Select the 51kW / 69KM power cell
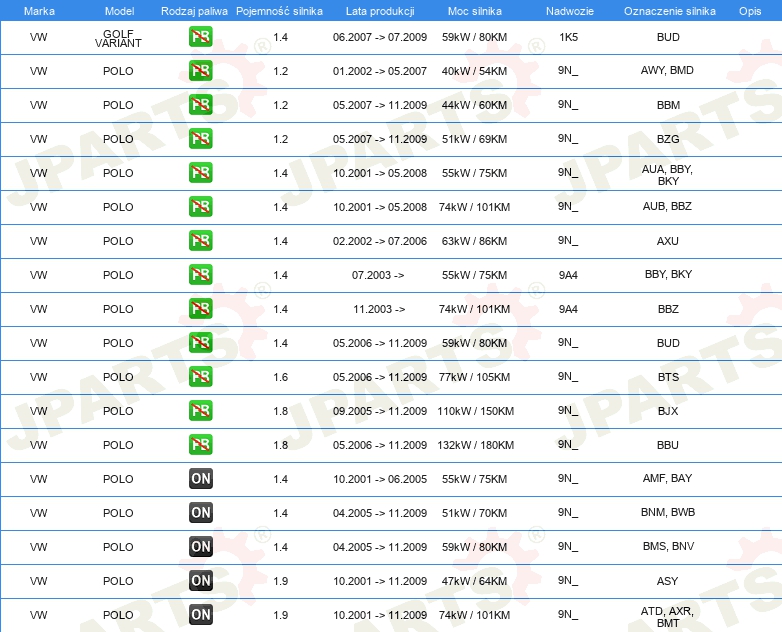Image resolution: width=782 pixels, height=632 pixels. point(474,139)
